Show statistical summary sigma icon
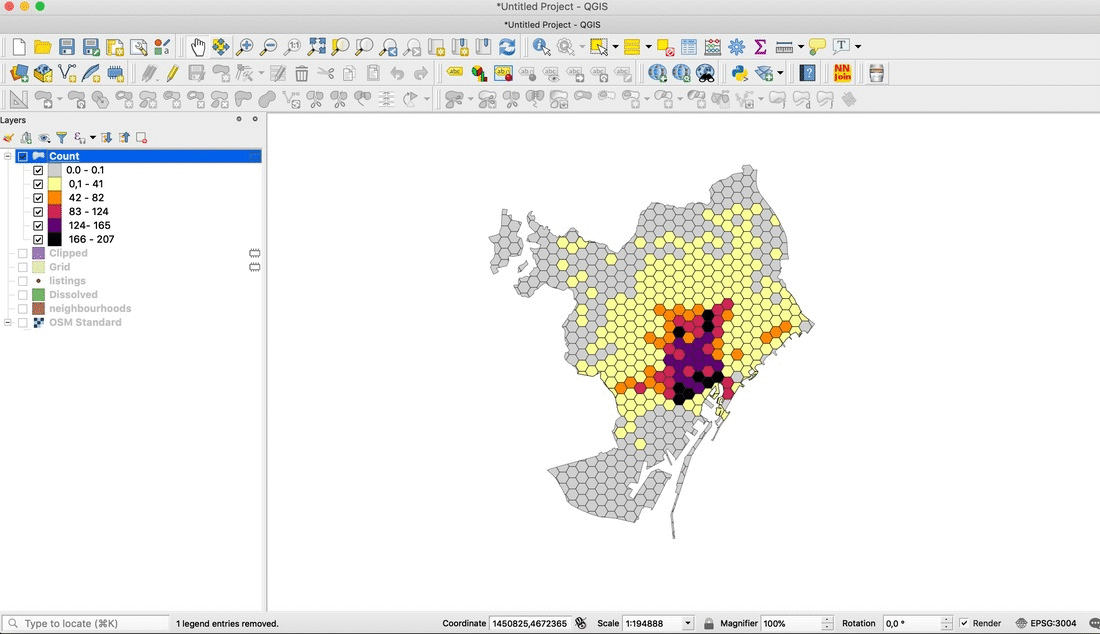The width and height of the screenshot is (1100, 634). point(760,47)
